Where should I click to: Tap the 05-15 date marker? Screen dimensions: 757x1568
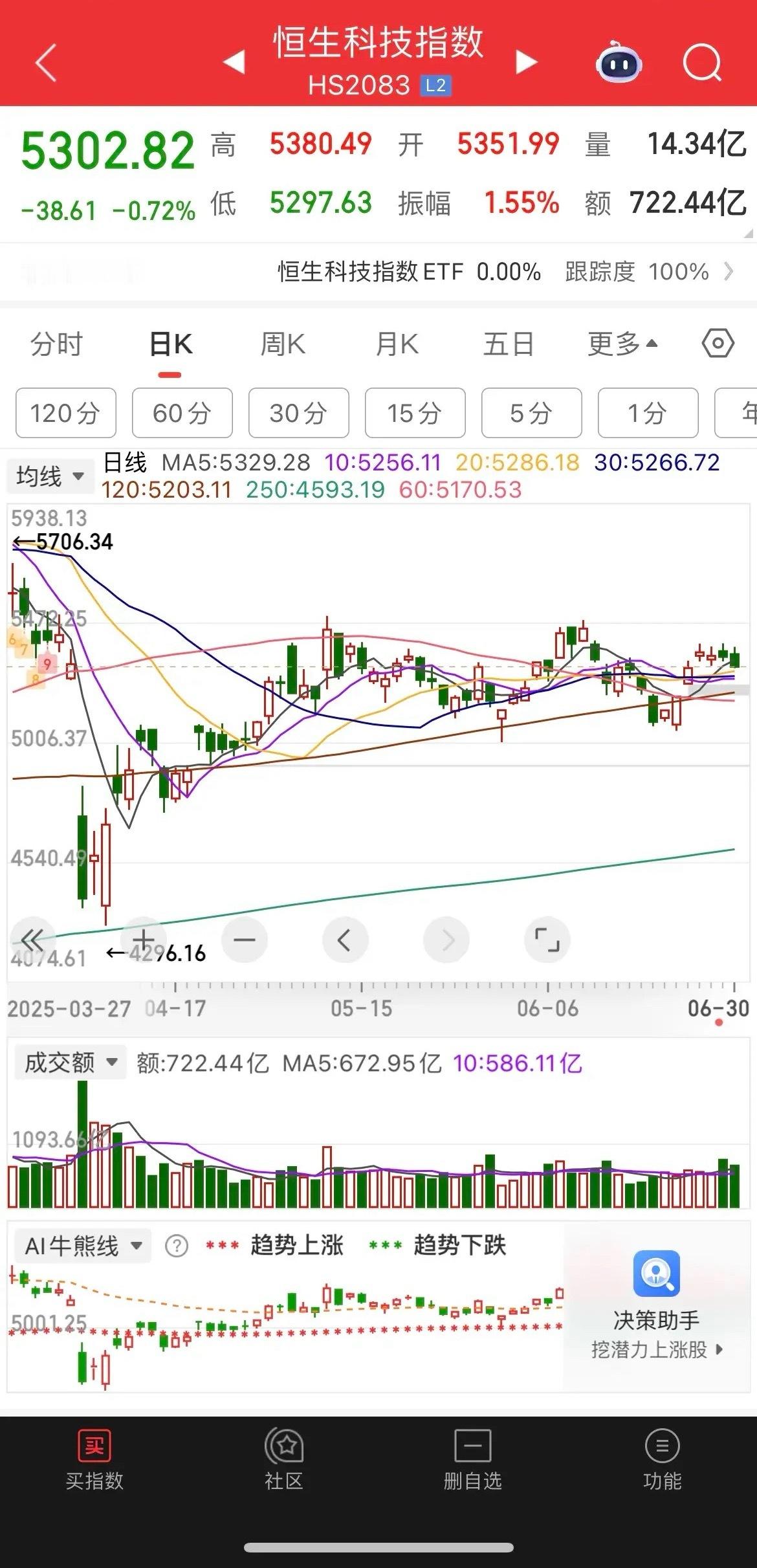click(x=361, y=1008)
